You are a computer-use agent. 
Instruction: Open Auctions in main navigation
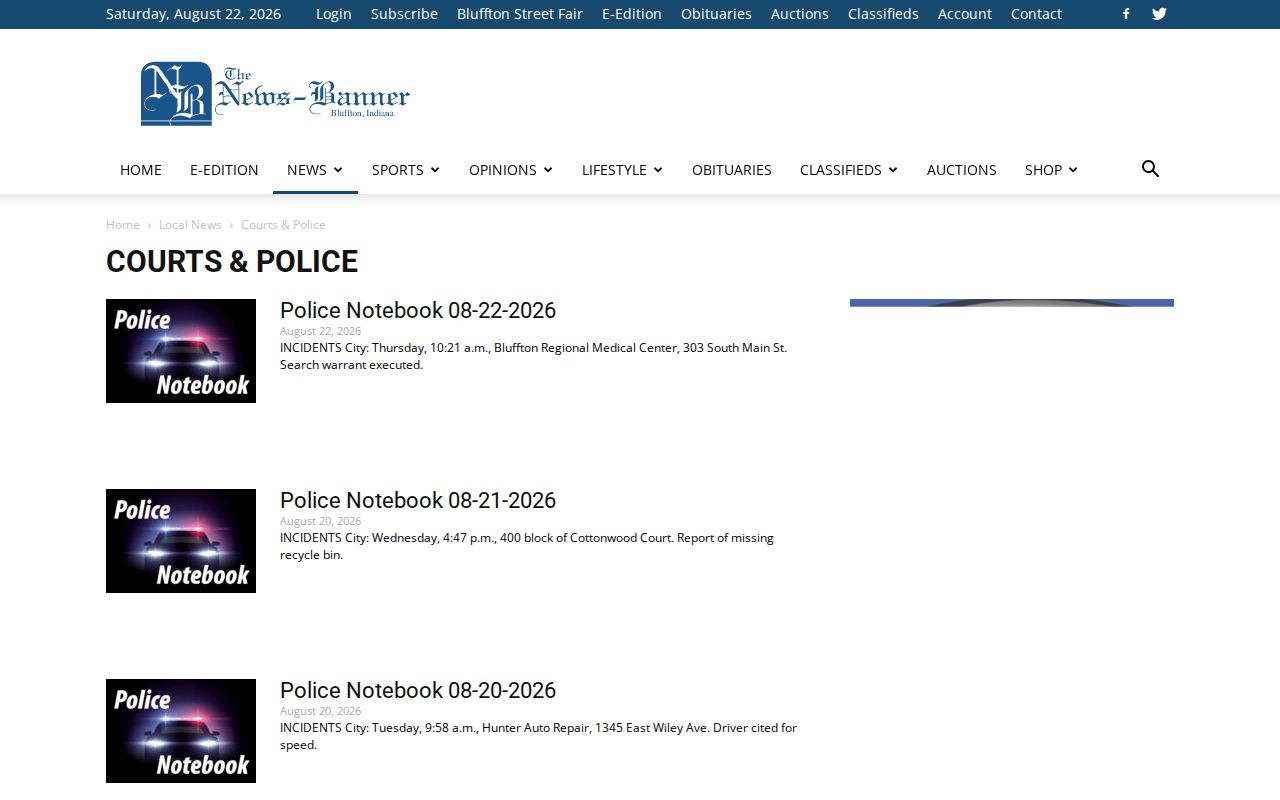pos(962,170)
